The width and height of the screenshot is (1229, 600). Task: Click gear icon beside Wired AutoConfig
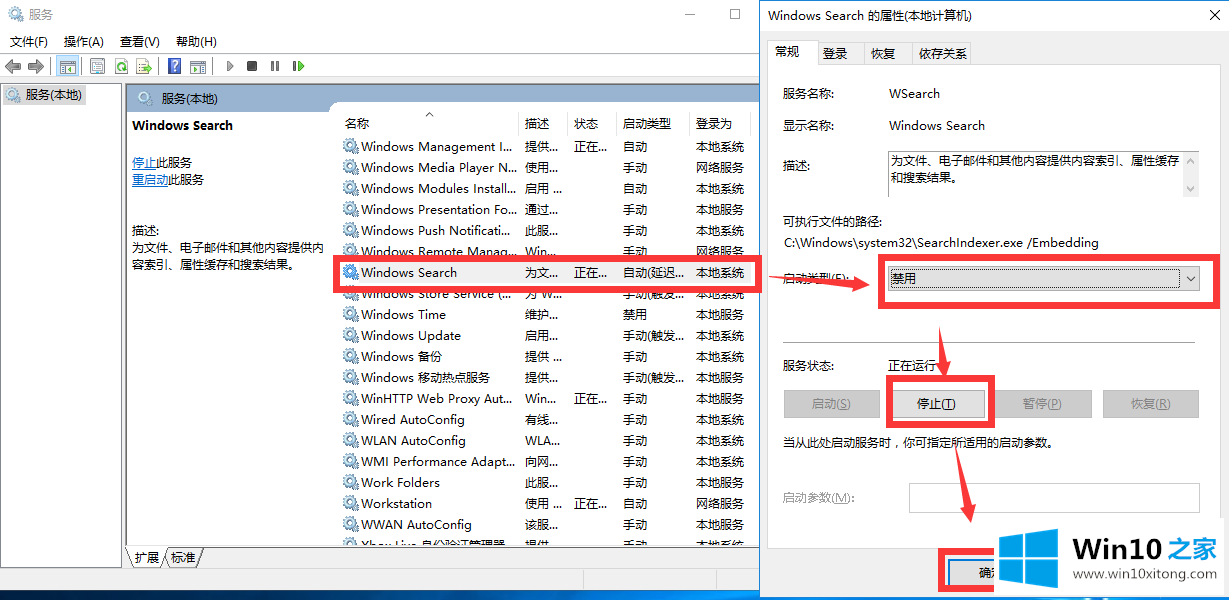(350, 419)
